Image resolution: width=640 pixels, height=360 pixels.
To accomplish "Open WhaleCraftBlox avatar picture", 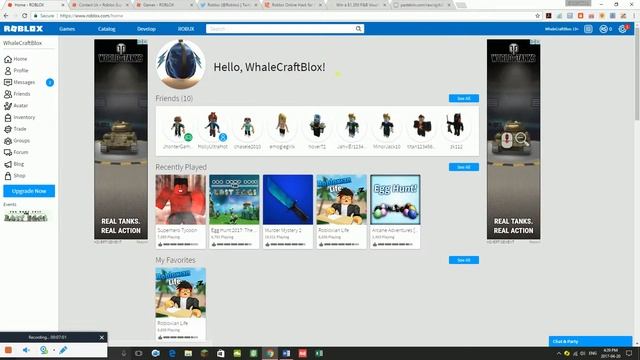I will pos(180,64).
